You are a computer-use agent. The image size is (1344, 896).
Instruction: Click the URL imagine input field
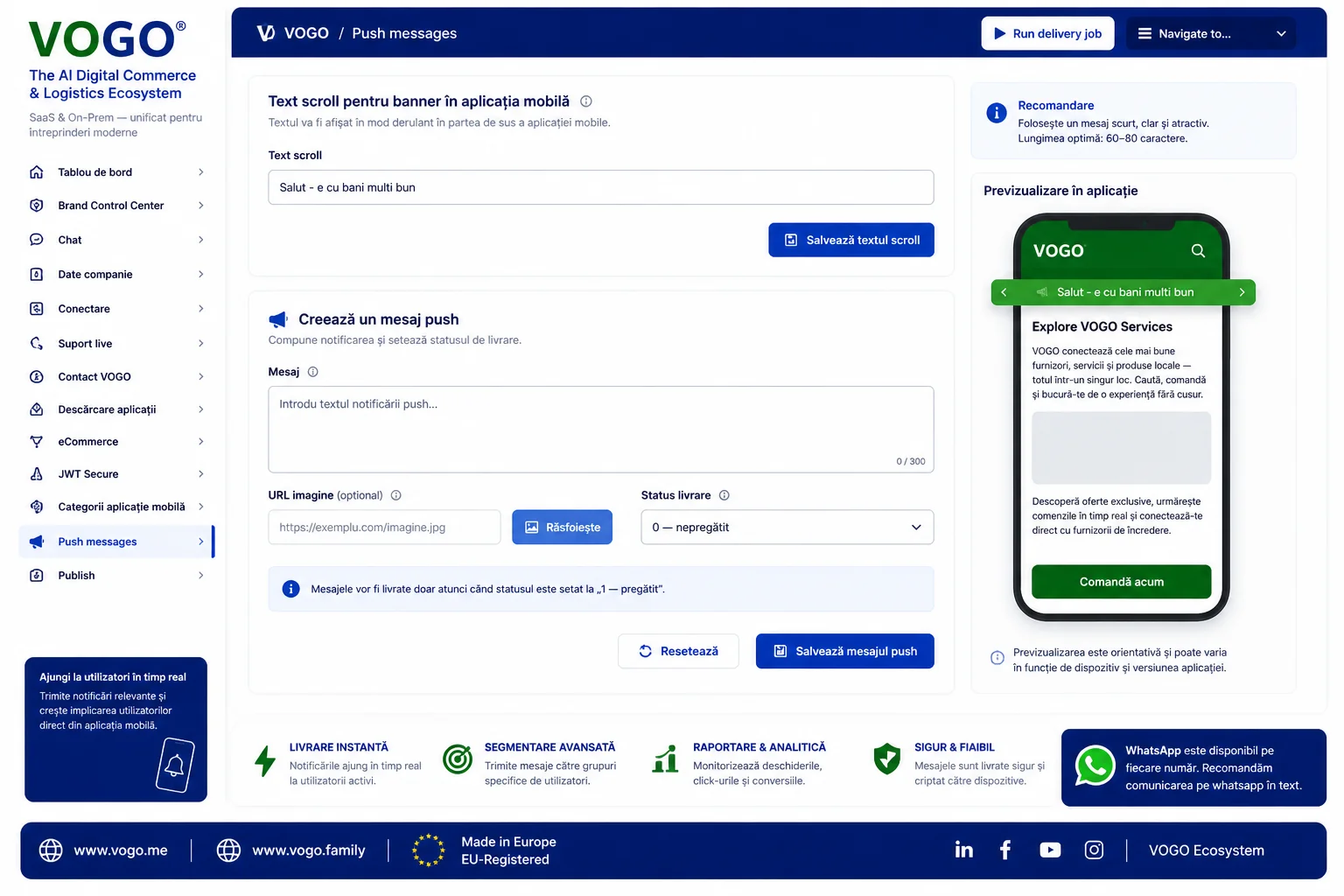(x=384, y=528)
